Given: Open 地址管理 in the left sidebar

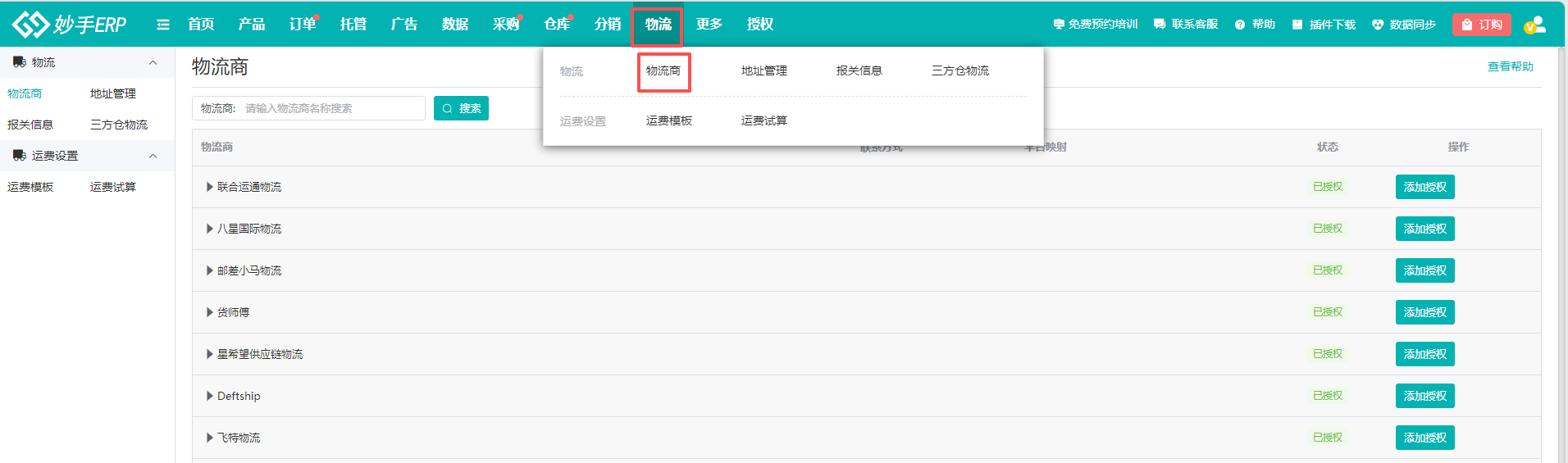Looking at the screenshot, I should [113, 93].
